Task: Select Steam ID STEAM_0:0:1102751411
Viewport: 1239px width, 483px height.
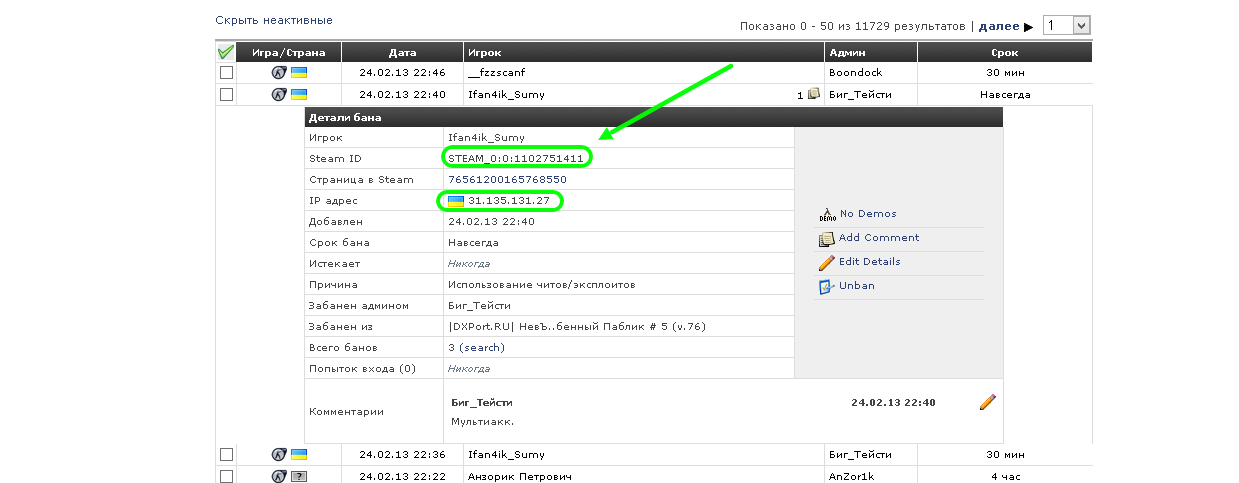Action: pos(515,159)
